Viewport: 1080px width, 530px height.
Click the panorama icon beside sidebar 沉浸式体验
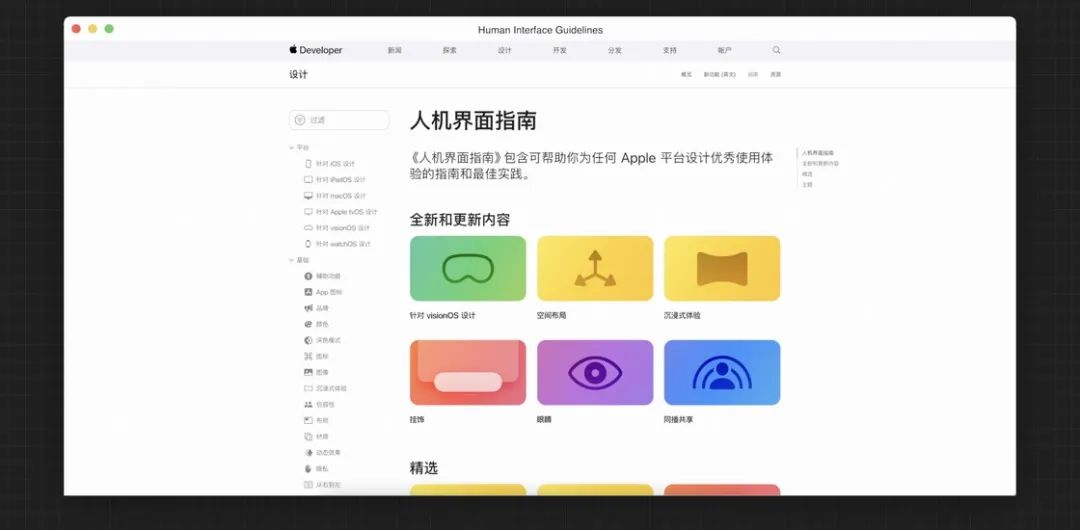coord(308,389)
